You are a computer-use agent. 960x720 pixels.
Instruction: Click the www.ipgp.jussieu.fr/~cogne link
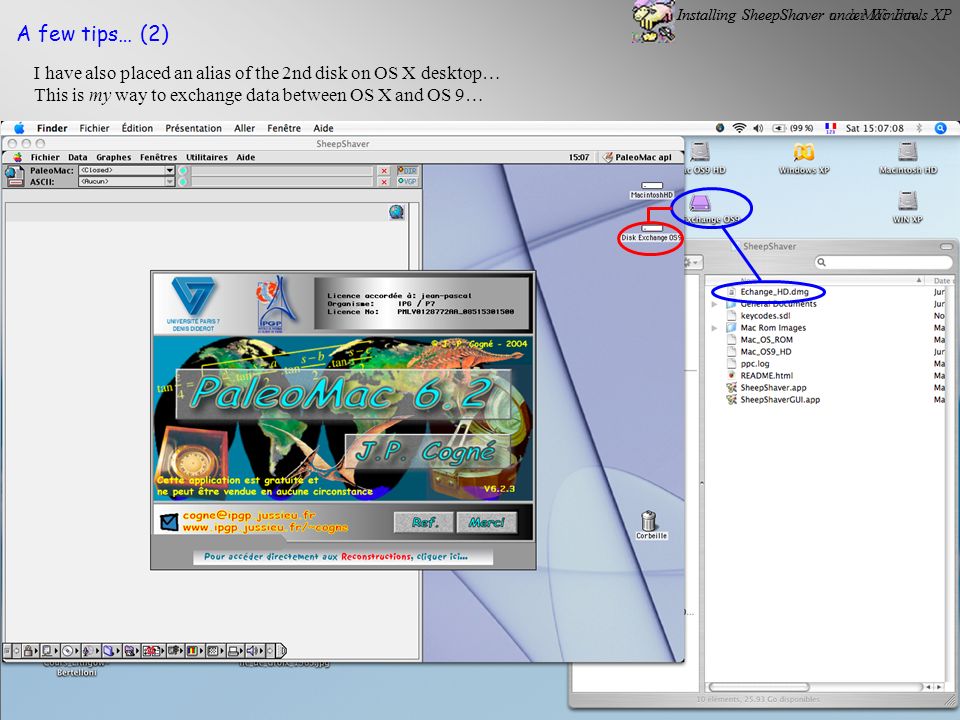tap(265, 527)
